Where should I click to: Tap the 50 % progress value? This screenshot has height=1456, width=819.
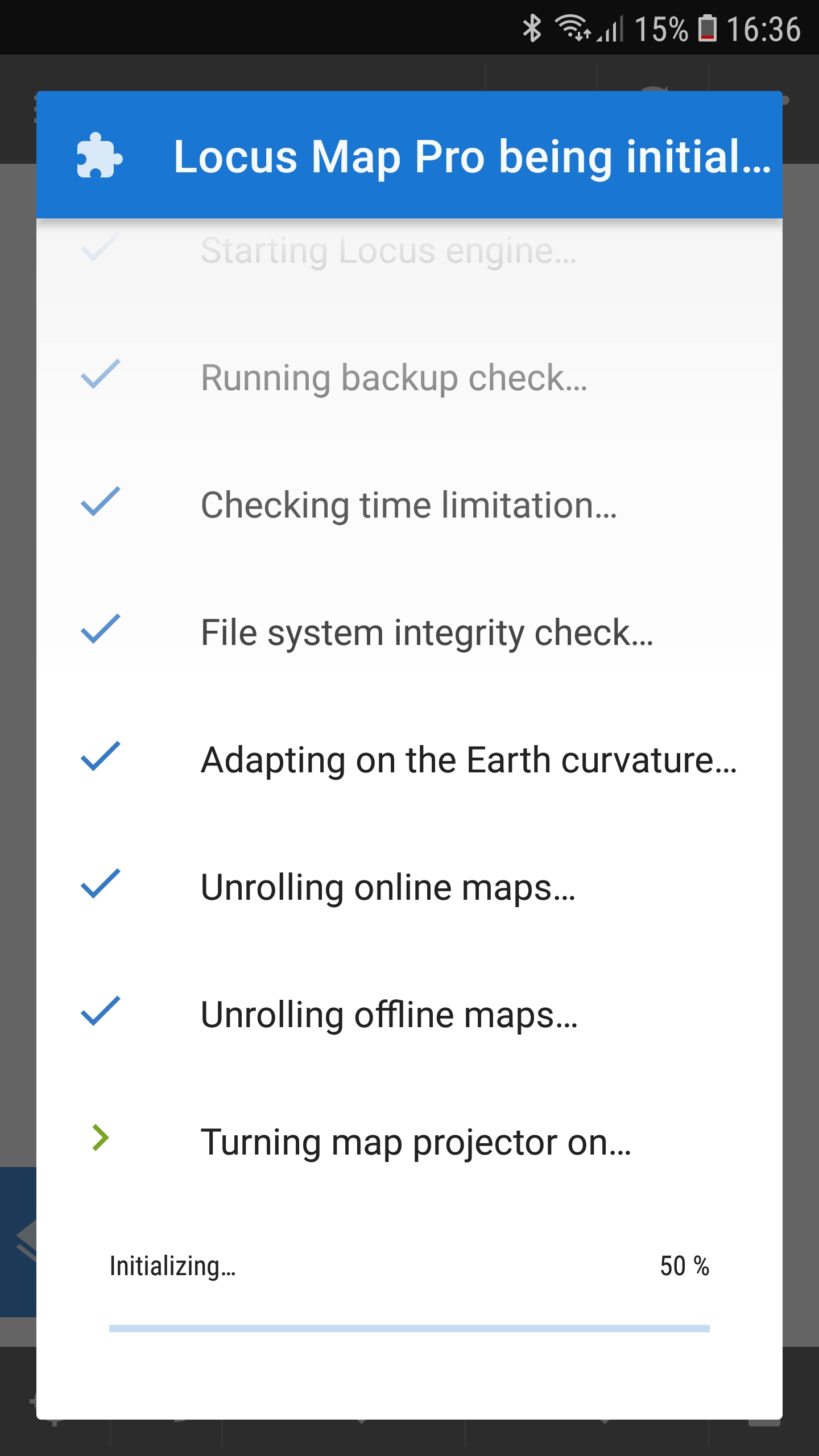684,1267
